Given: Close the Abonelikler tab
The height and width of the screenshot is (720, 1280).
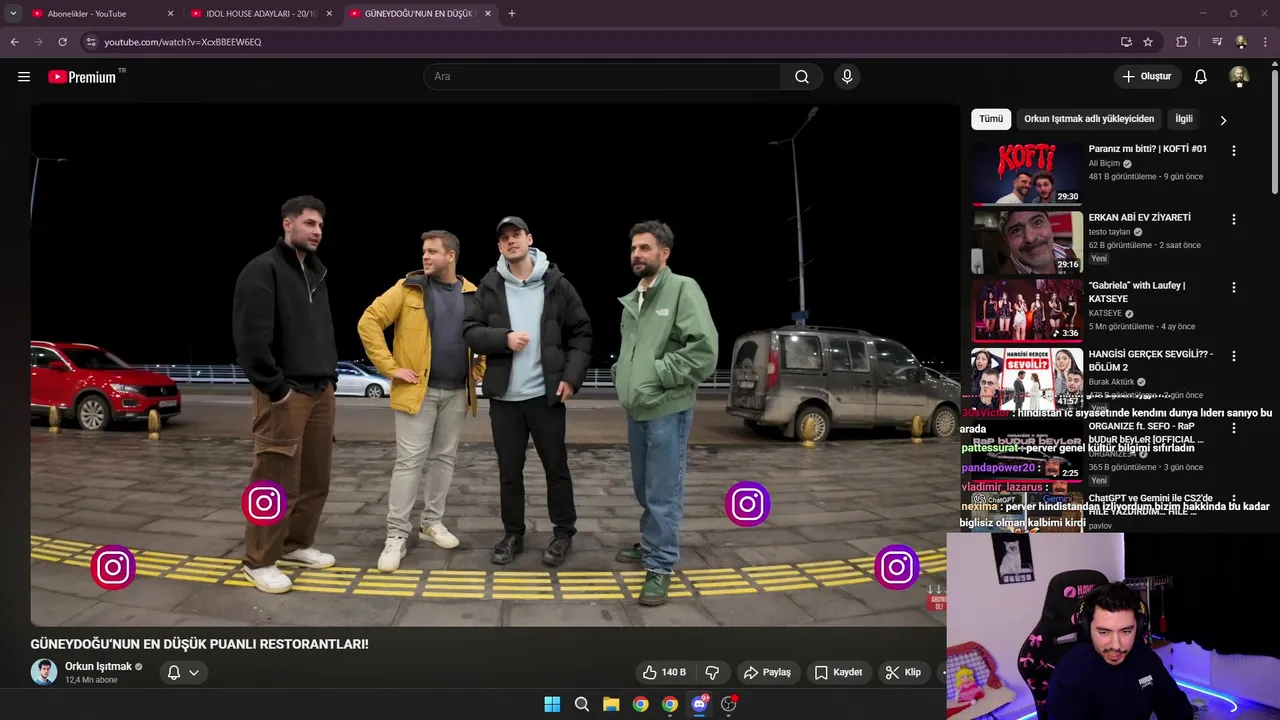Looking at the screenshot, I should click(x=170, y=14).
